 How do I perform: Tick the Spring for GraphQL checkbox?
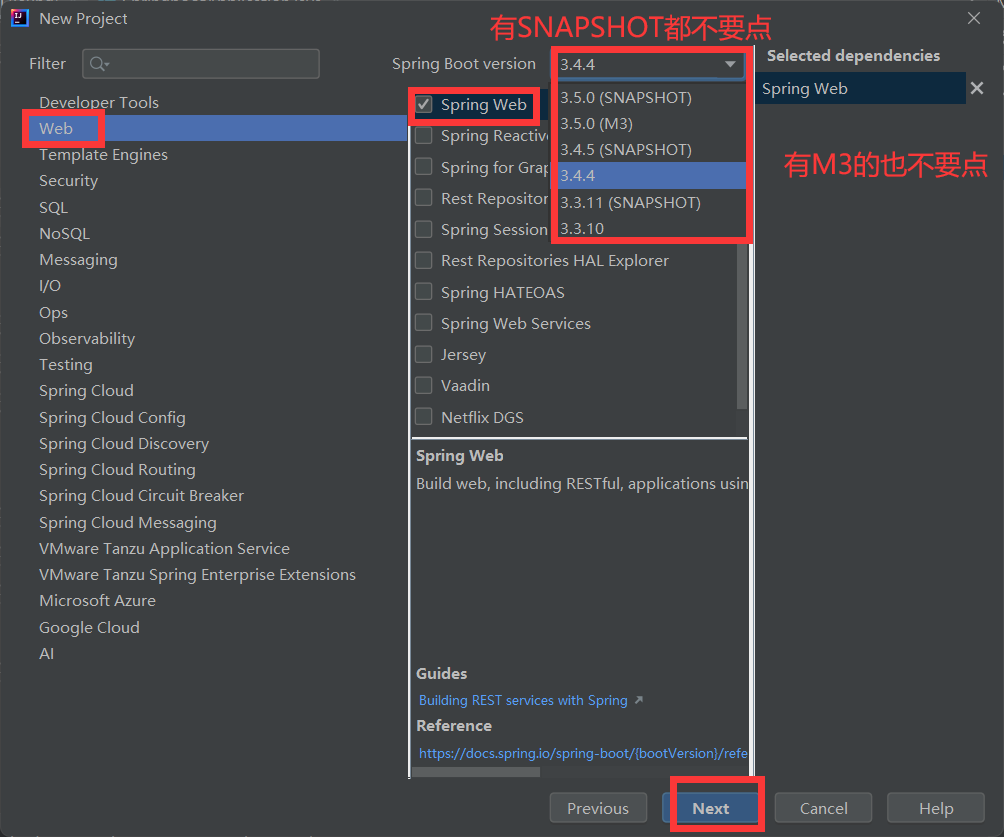[424, 167]
